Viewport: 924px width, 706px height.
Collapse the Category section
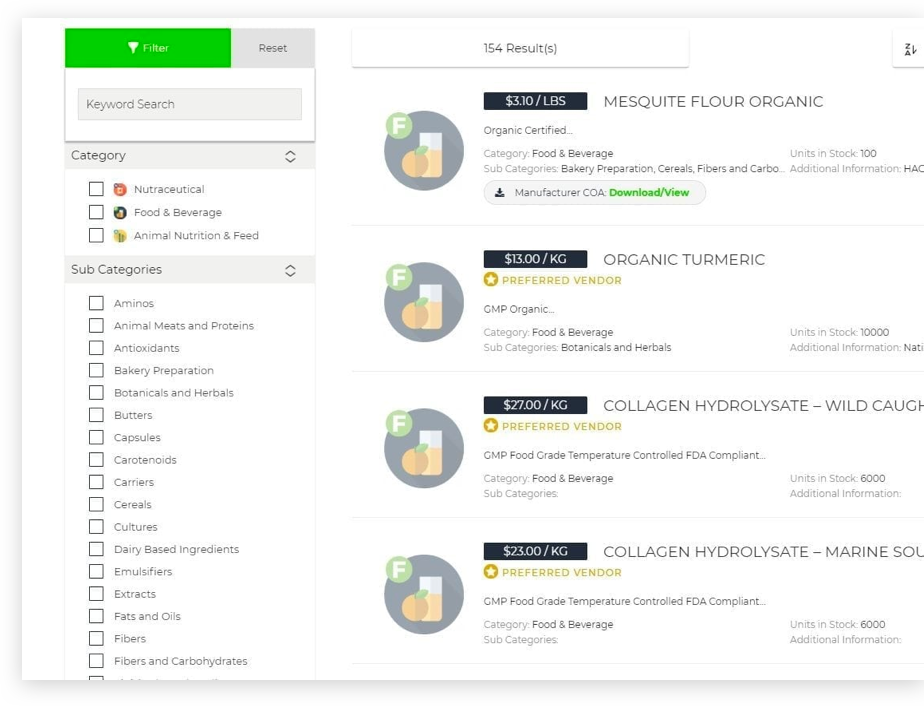pyautogui.click(x=290, y=156)
